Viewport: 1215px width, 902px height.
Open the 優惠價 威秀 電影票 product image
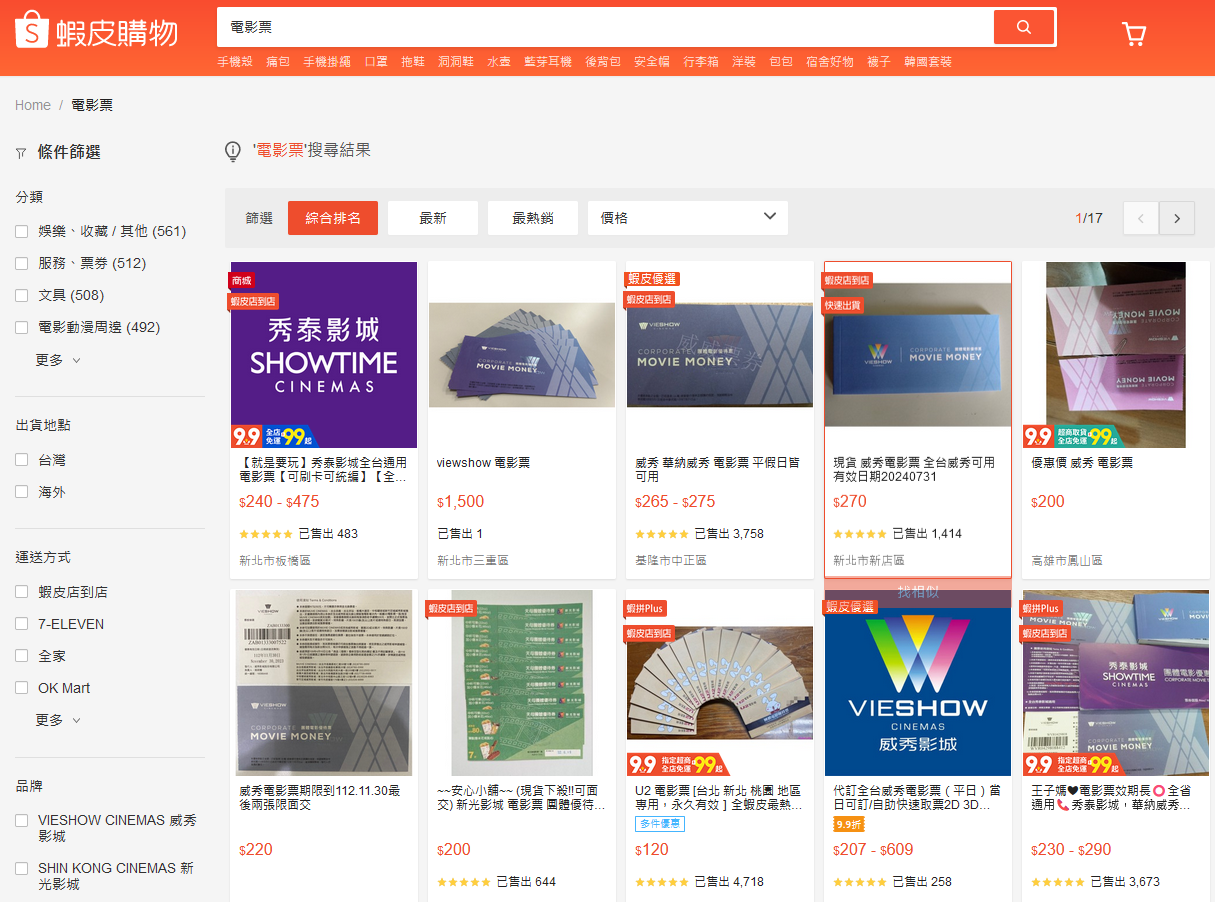click(x=1116, y=355)
